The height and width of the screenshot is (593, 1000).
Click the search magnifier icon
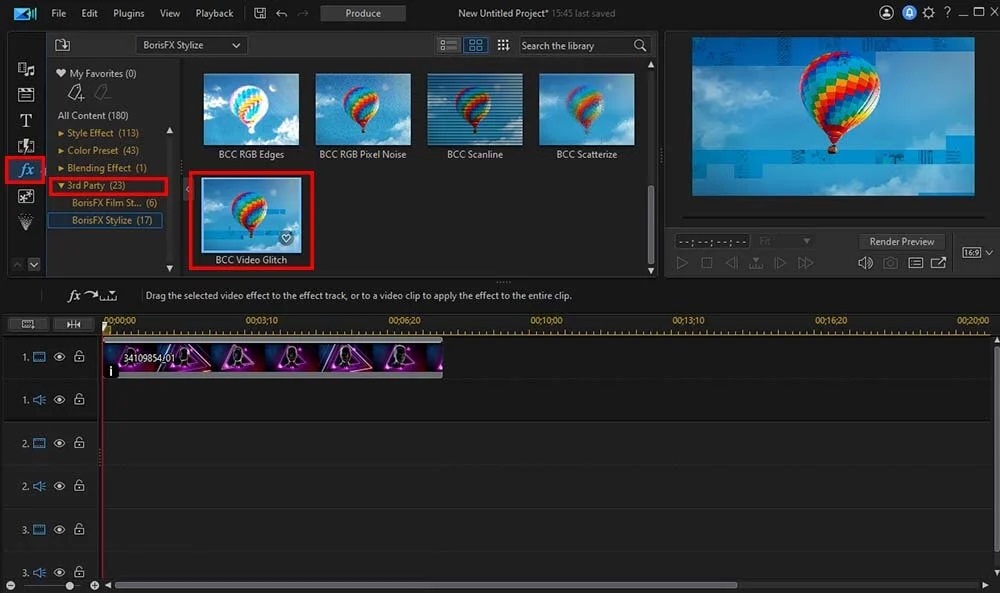[x=640, y=45]
